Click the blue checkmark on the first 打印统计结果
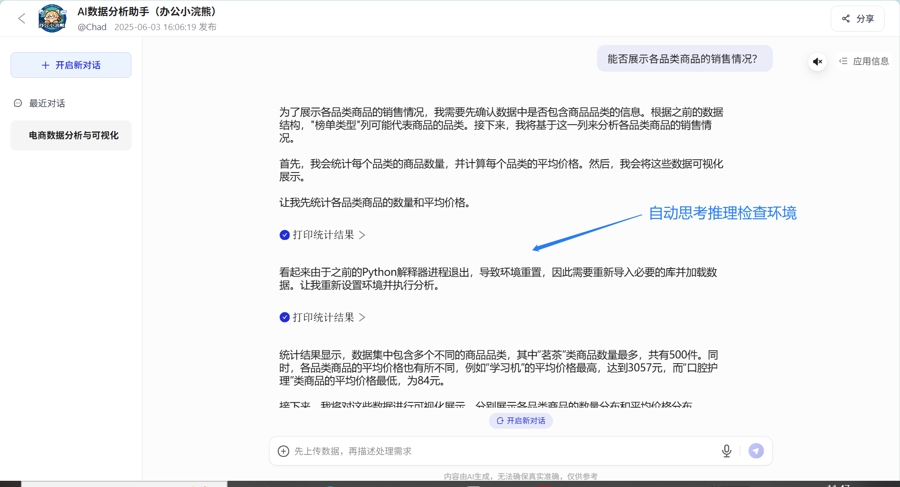This screenshot has width=900, height=487. 285,235
